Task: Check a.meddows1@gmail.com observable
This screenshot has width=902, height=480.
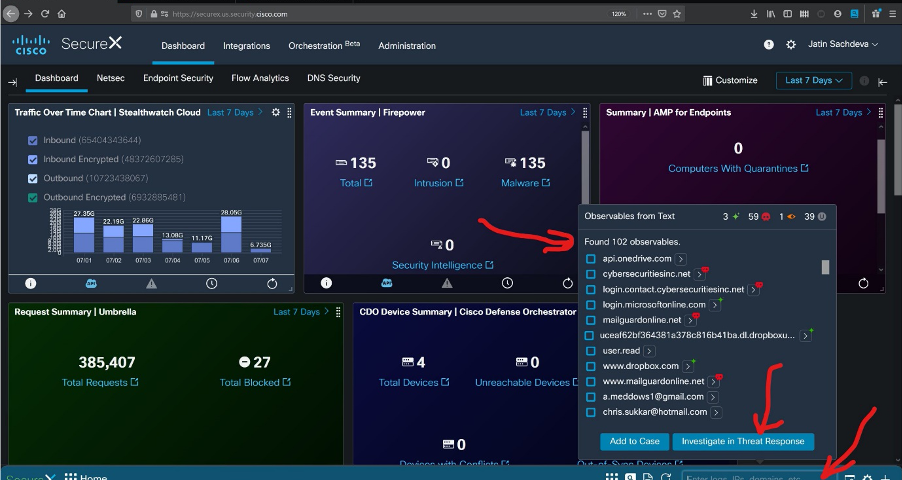Action: 590,397
